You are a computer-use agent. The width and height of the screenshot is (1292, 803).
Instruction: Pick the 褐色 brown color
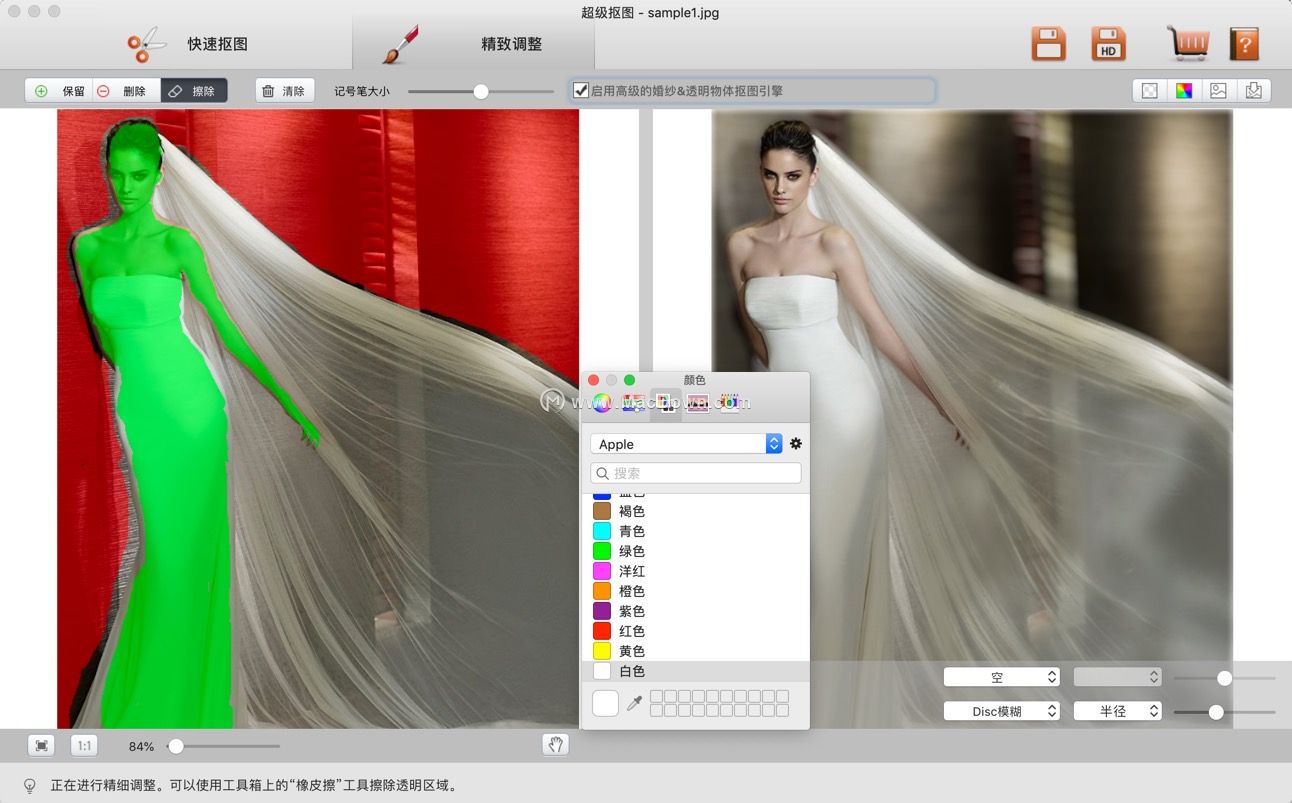pyautogui.click(x=695, y=511)
